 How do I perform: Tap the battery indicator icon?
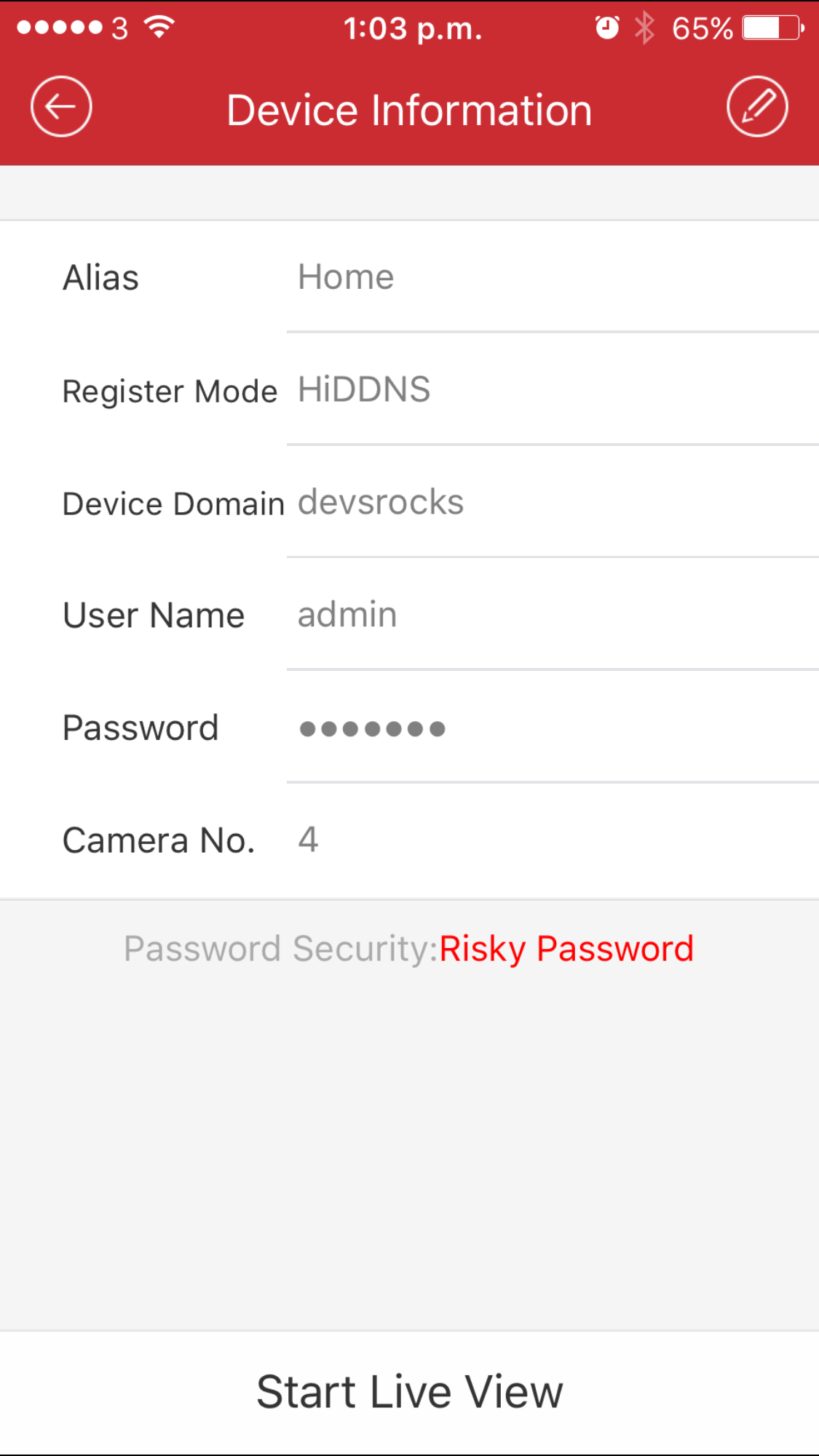click(x=772, y=28)
